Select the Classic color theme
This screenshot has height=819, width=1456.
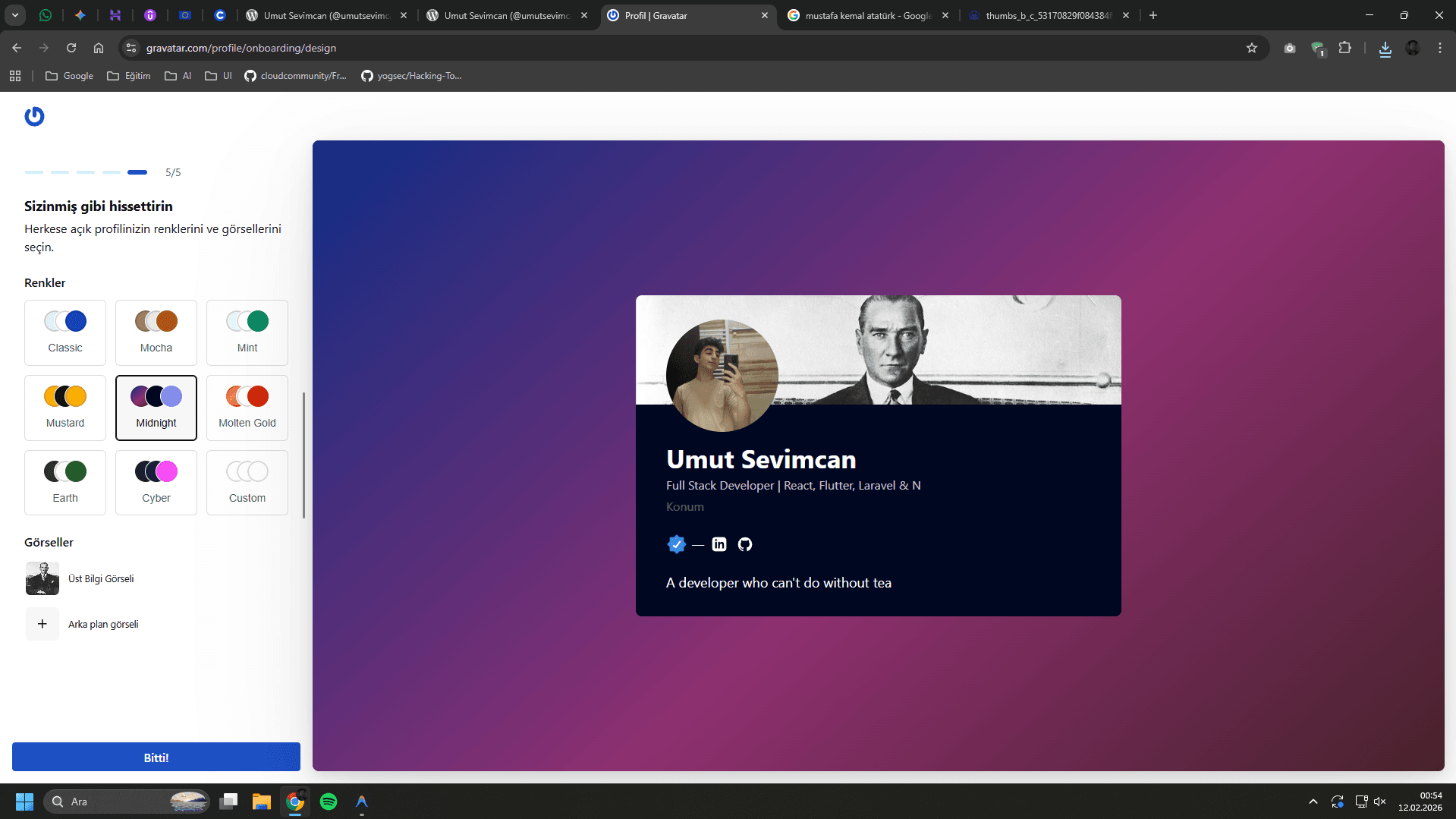(65, 332)
